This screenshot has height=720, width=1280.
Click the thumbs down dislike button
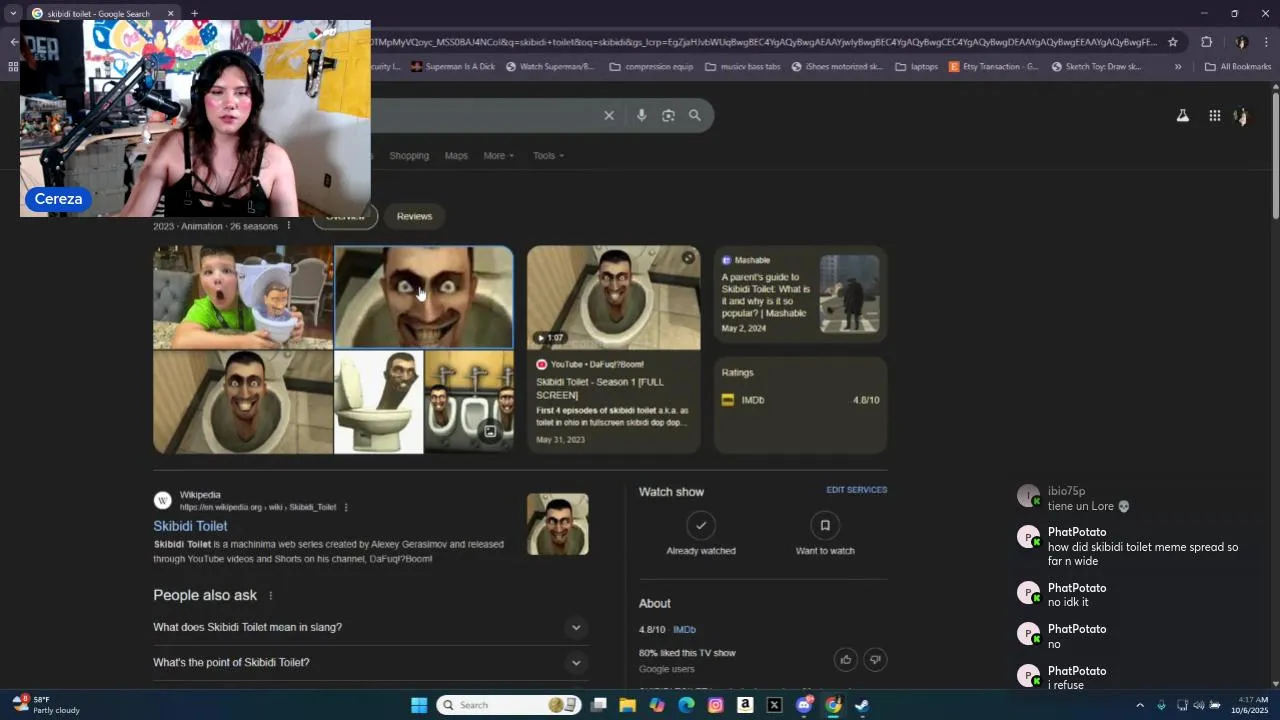[x=875, y=659]
